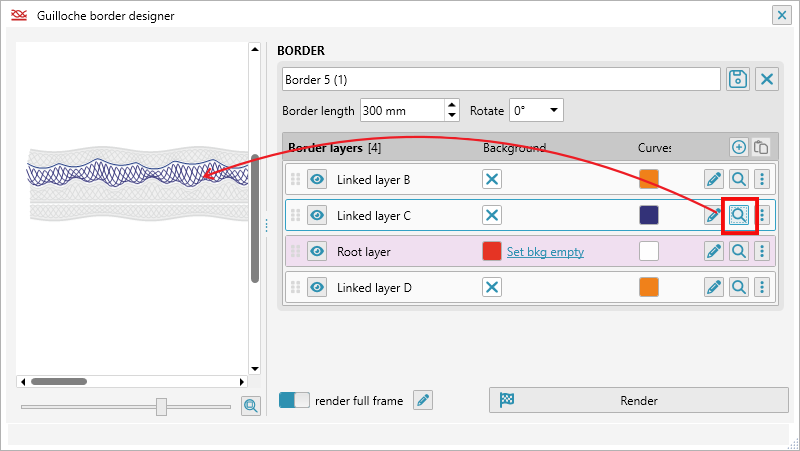The height and width of the screenshot is (451, 800).
Task: Click Border length input field
Action: [402, 110]
